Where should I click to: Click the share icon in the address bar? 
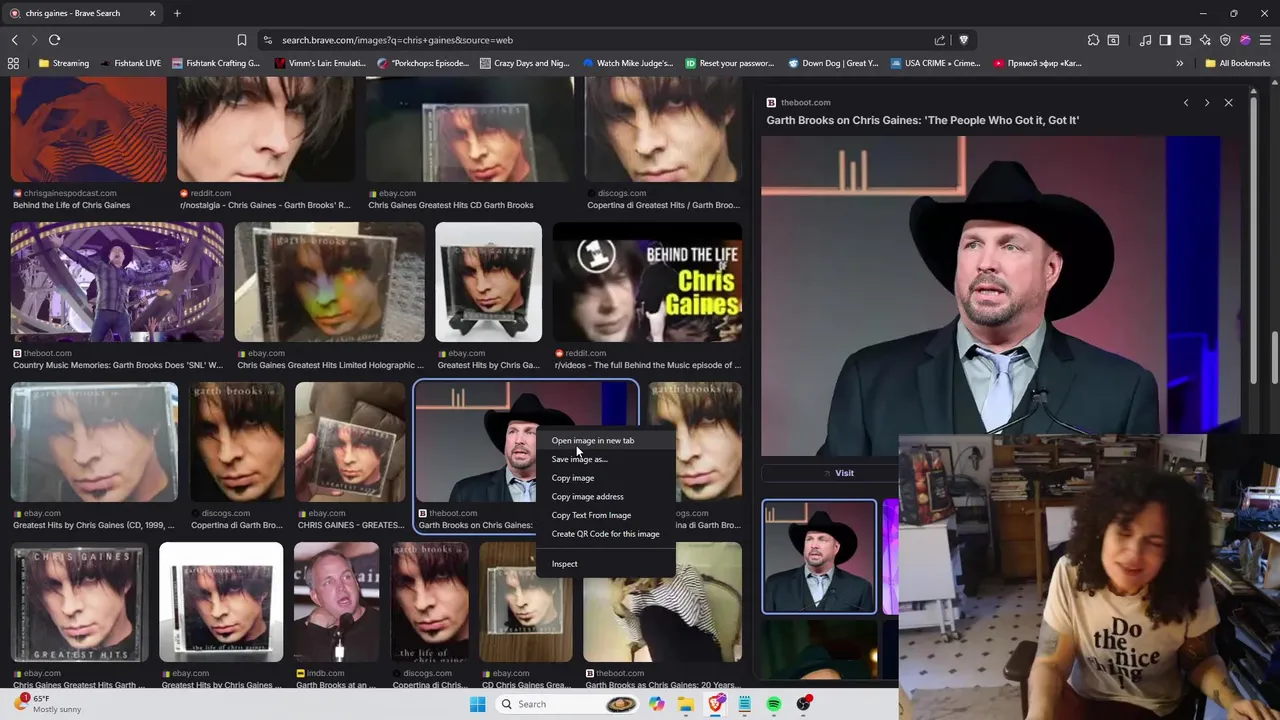pyautogui.click(x=940, y=40)
